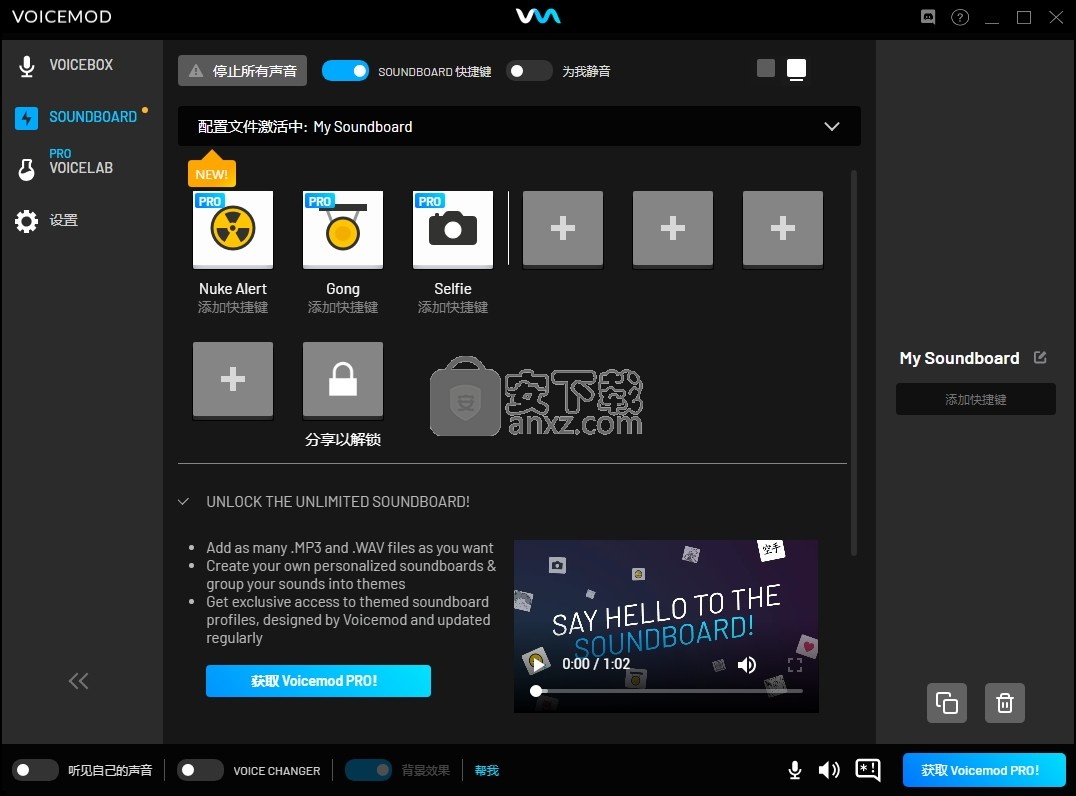Image resolution: width=1076 pixels, height=796 pixels.
Task: Toggle 听见自己的声音 hear-myself switch
Action: click(x=35, y=770)
